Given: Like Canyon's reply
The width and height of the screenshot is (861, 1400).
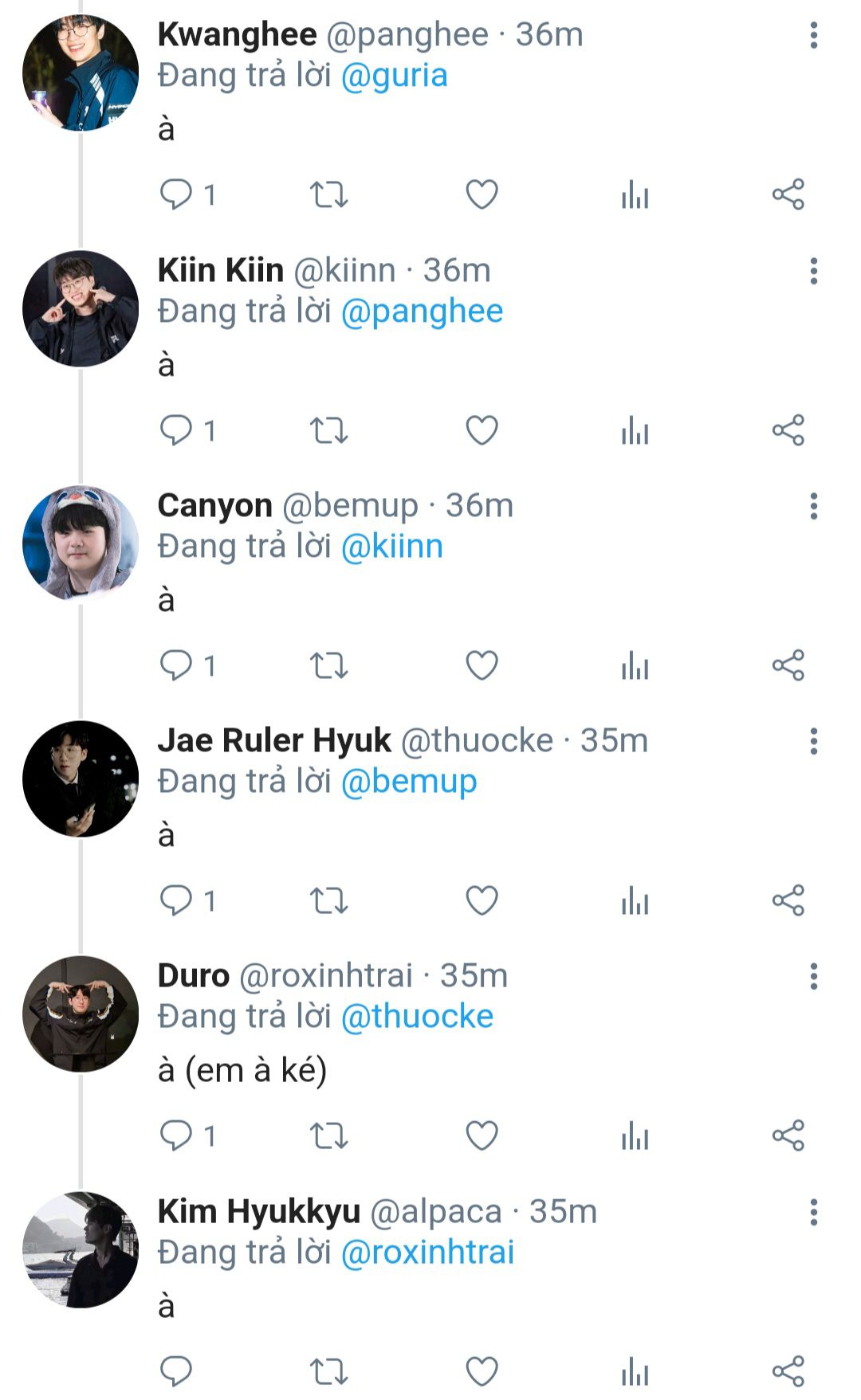Looking at the screenshot, I should [482, 665].
